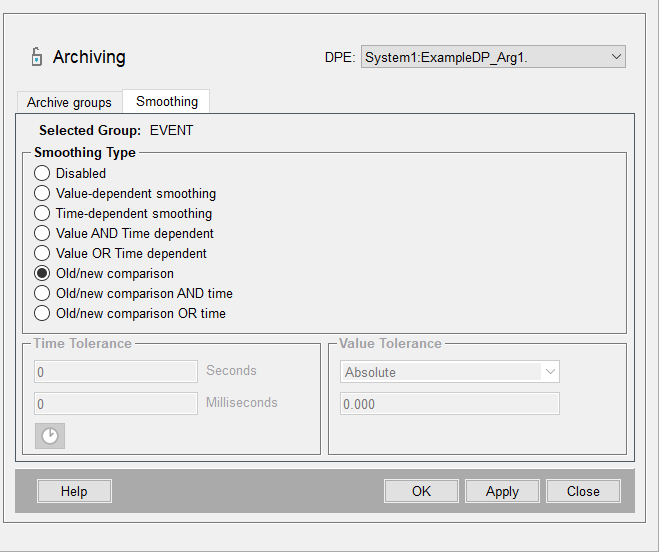Switch to the Archive groups tab
The image size is (659, 552).
point(69,102)
